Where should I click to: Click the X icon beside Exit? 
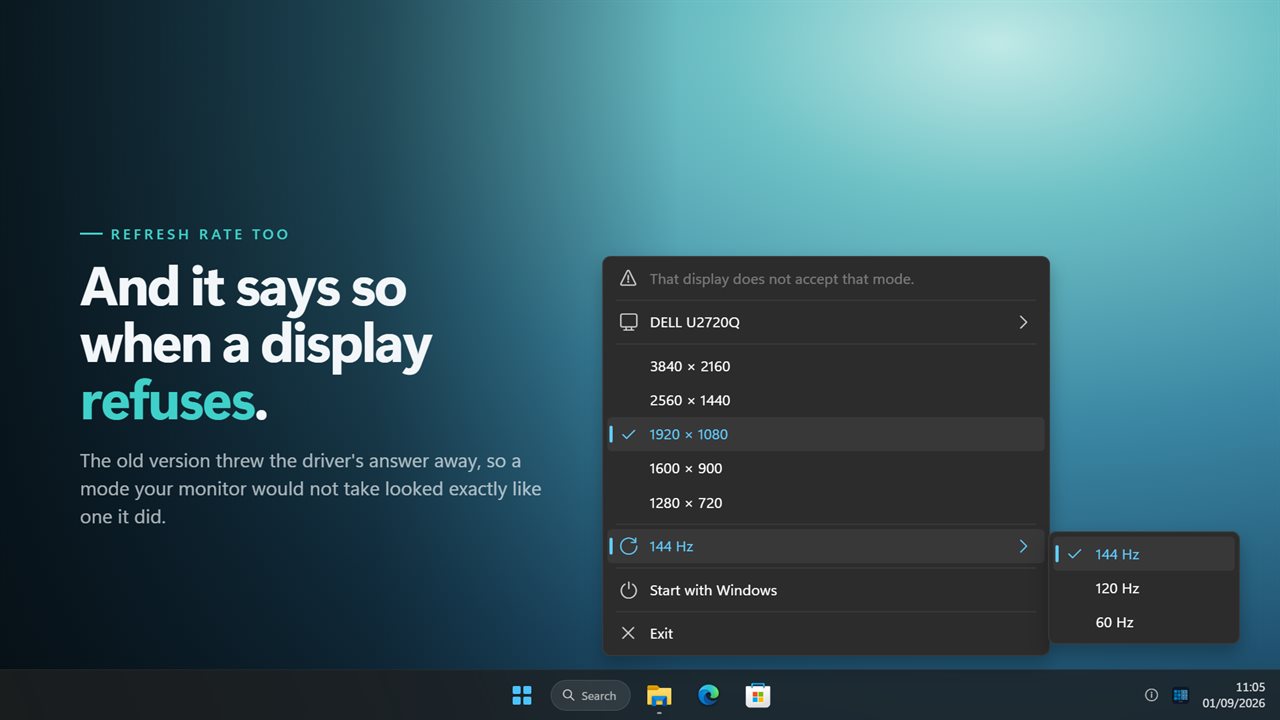tap(628, 633)
